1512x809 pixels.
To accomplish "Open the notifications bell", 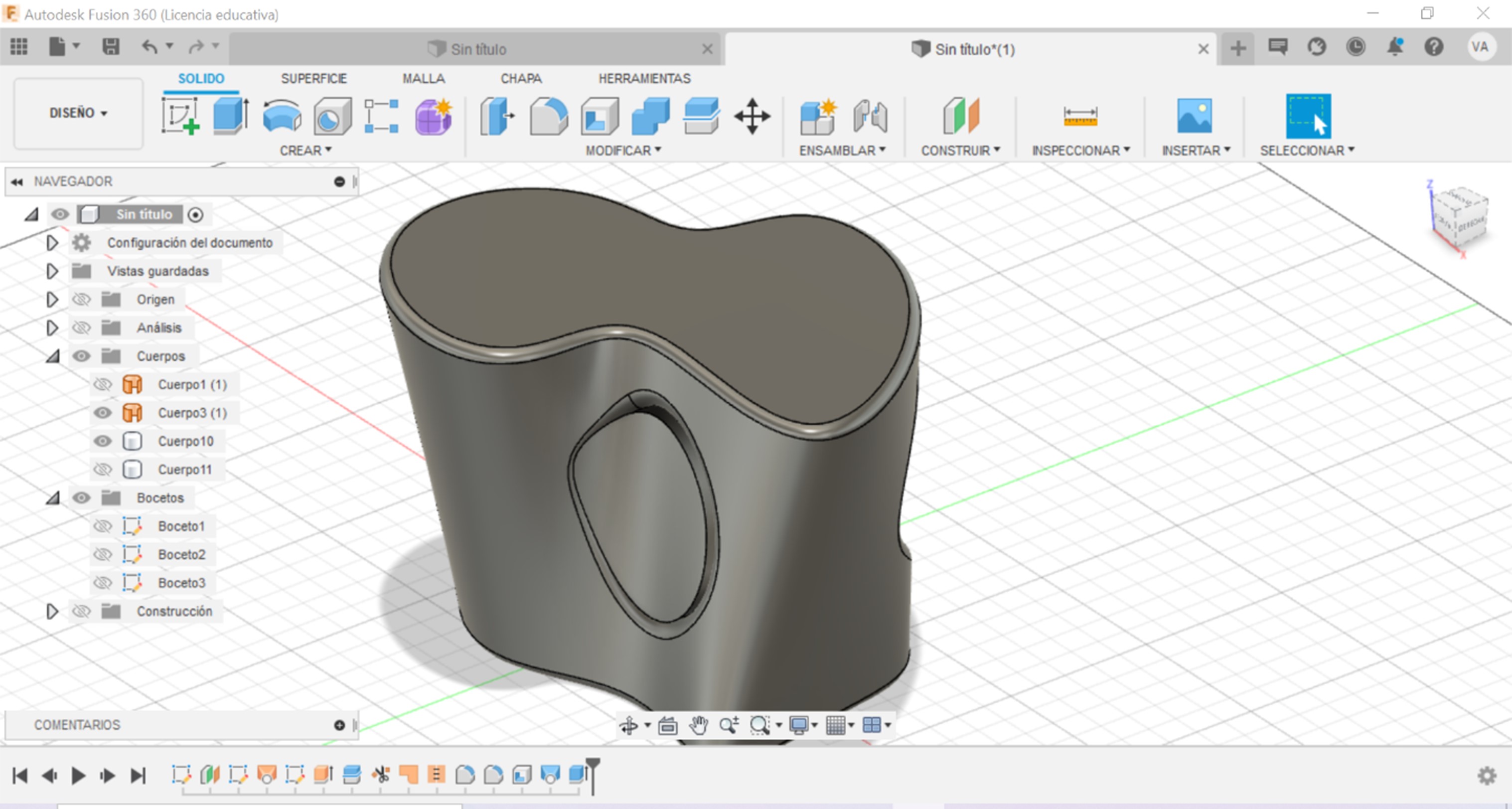I will (x=1395, y=46).
